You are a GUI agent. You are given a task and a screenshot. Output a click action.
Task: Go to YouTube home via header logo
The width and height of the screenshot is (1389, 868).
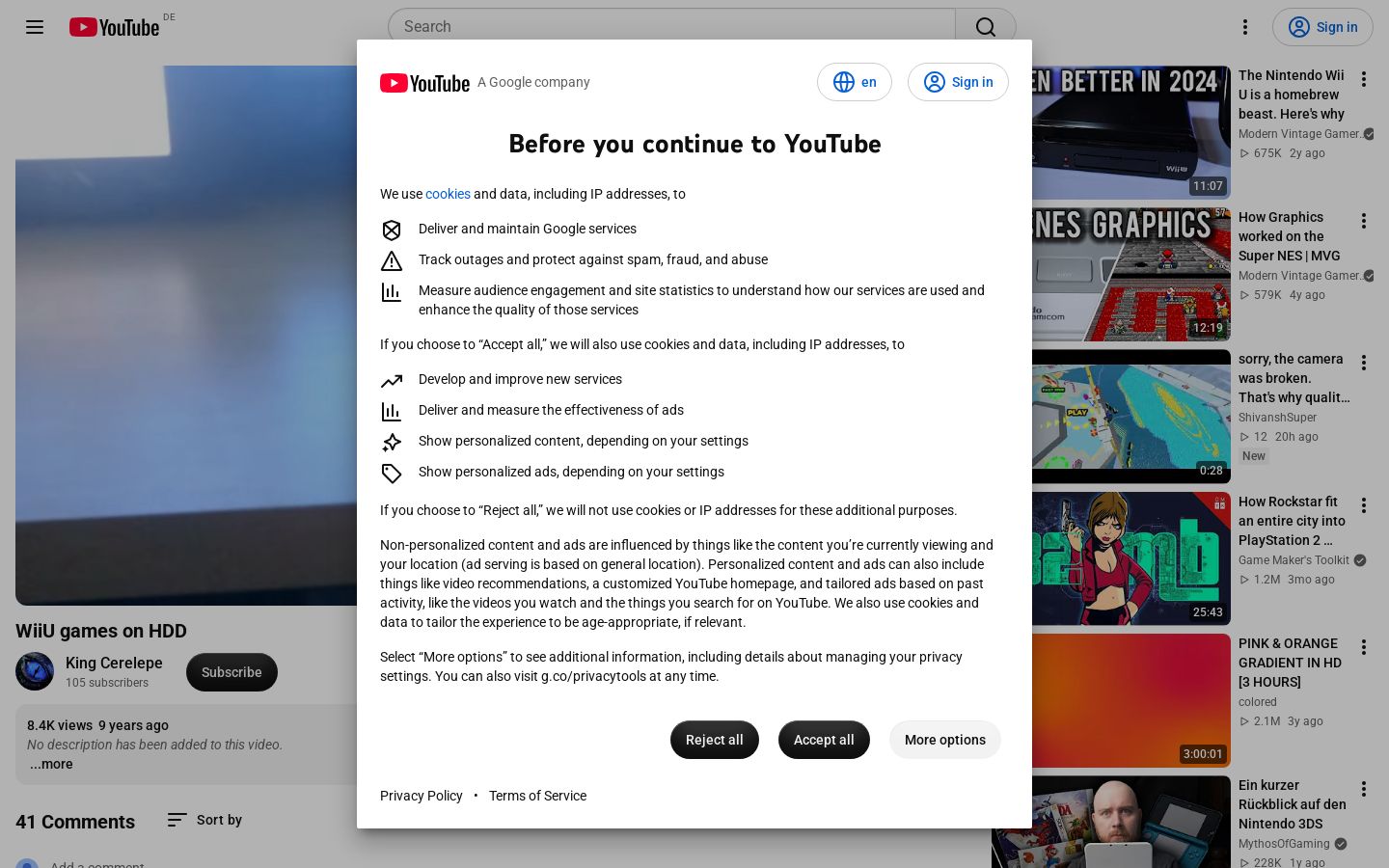[x=114, y=27]
